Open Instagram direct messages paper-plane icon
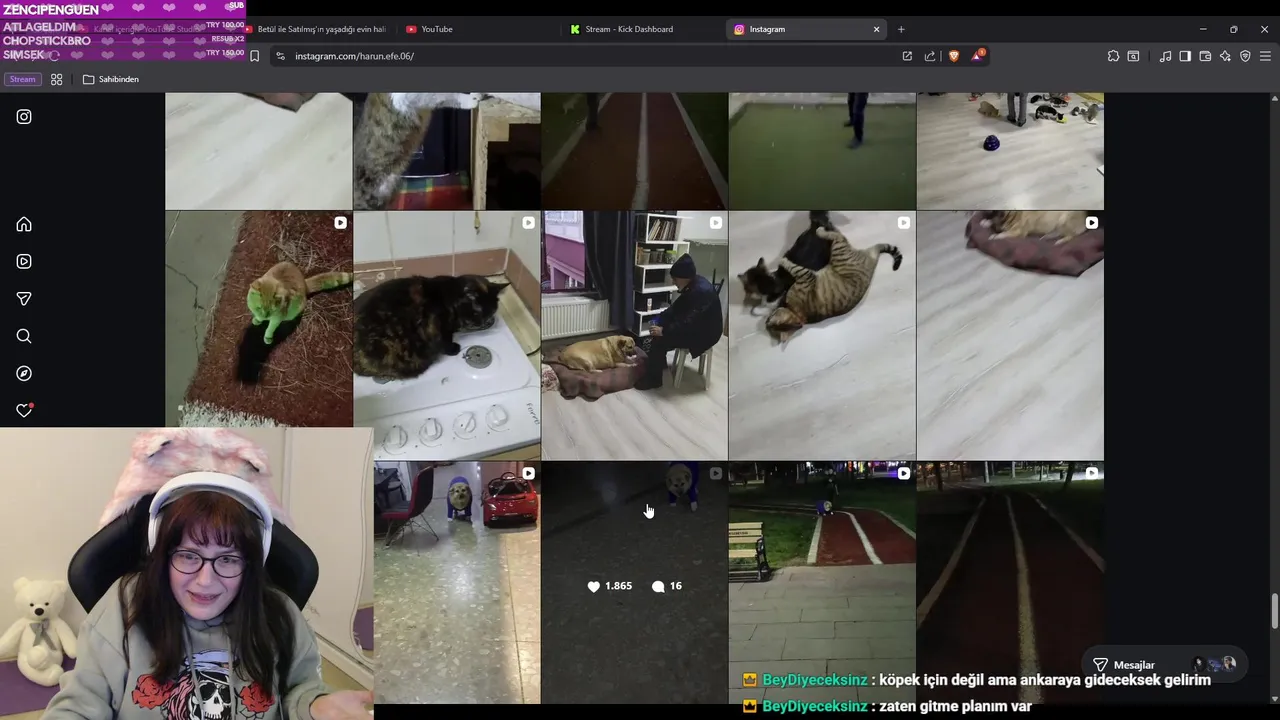Image resolution: width=1280 pixels, height=720 pixels. pos(24,299)
